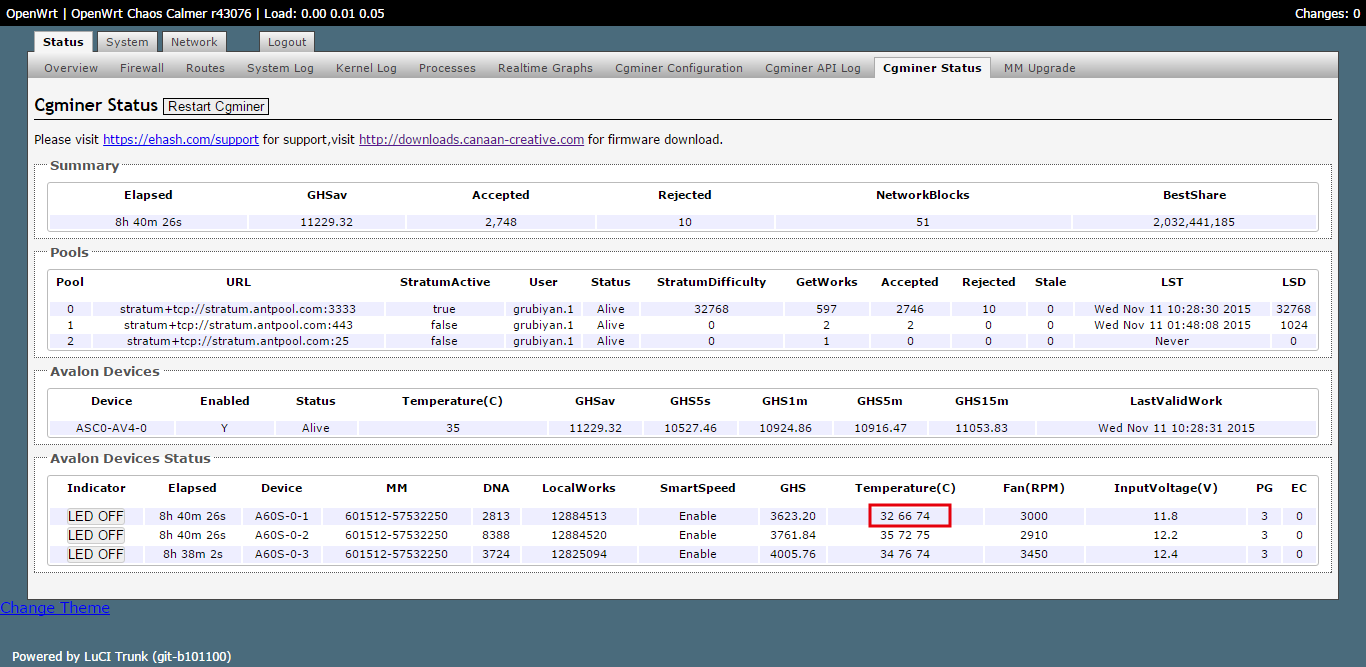This screenshot has height=667, width=1366.
Task: Click GHS value 3623.20
Action: point(793,516)
